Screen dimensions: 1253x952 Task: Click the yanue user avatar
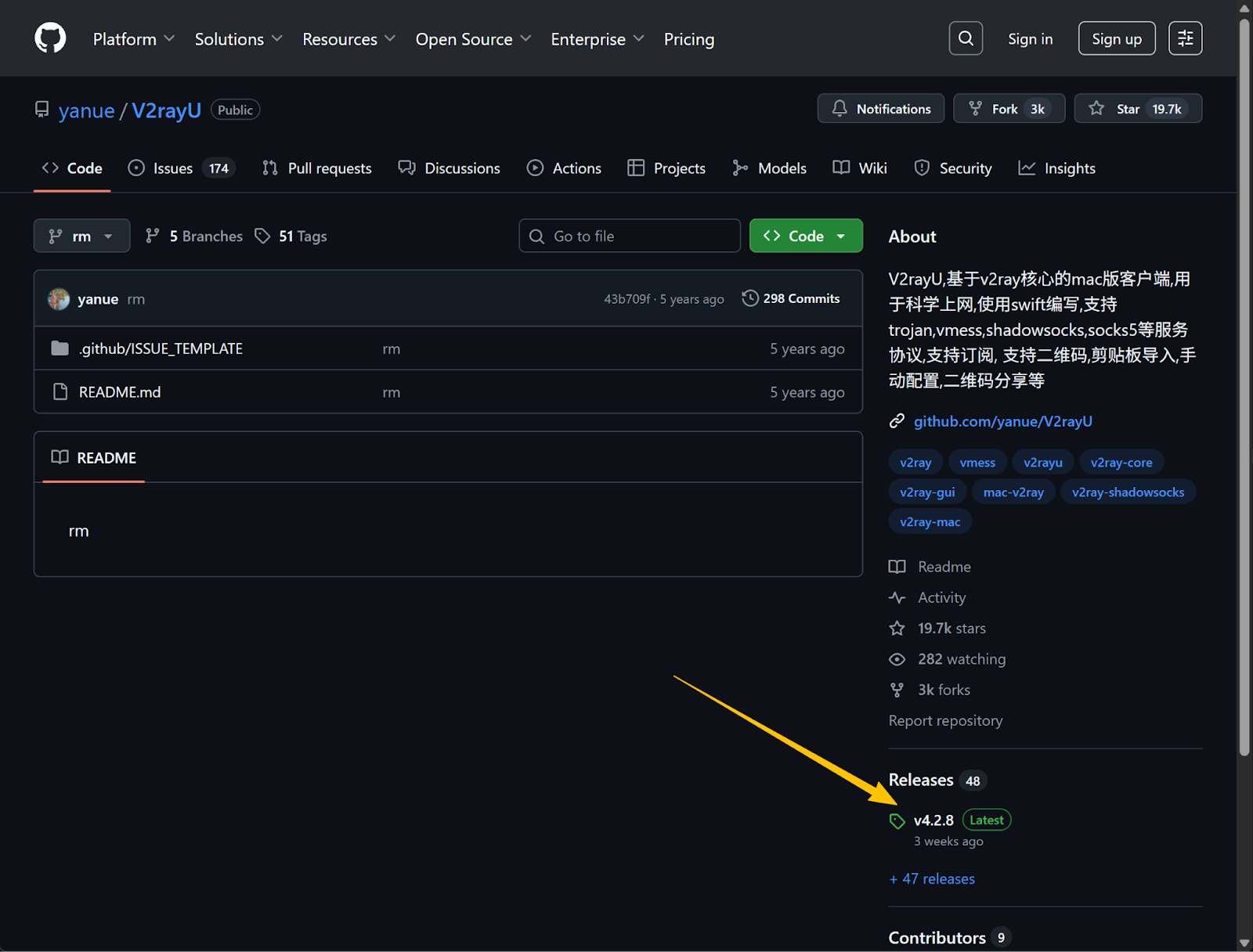(59, 299)
